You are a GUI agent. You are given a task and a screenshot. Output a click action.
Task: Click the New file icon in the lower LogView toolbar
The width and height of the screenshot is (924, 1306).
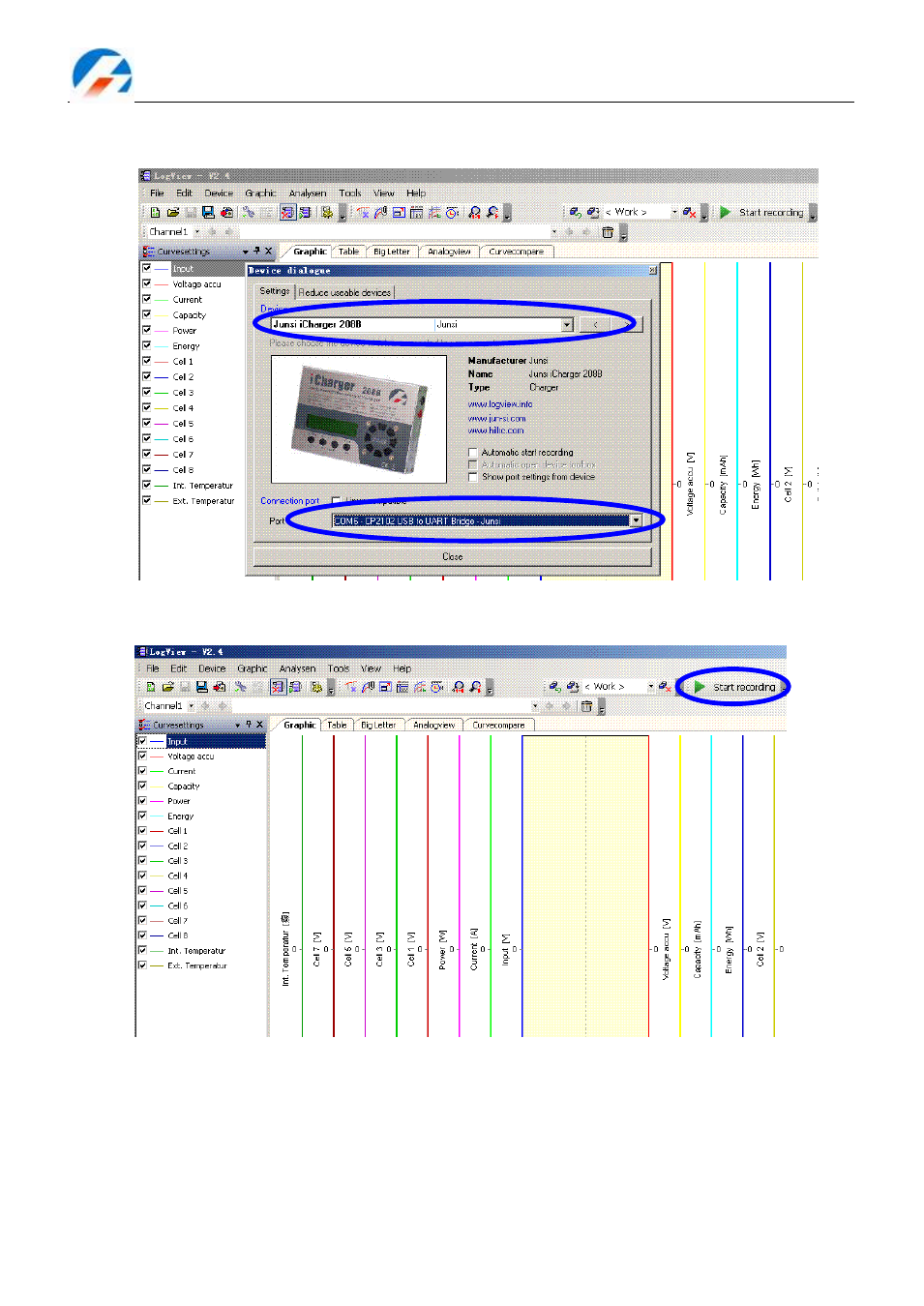(151, 687)
